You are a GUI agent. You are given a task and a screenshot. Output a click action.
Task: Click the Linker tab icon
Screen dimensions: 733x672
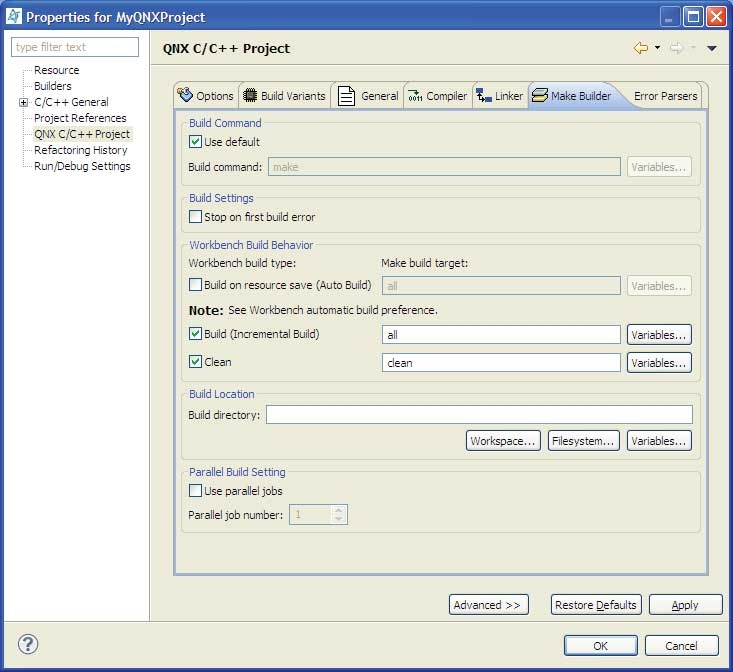(x=484, y=96)
